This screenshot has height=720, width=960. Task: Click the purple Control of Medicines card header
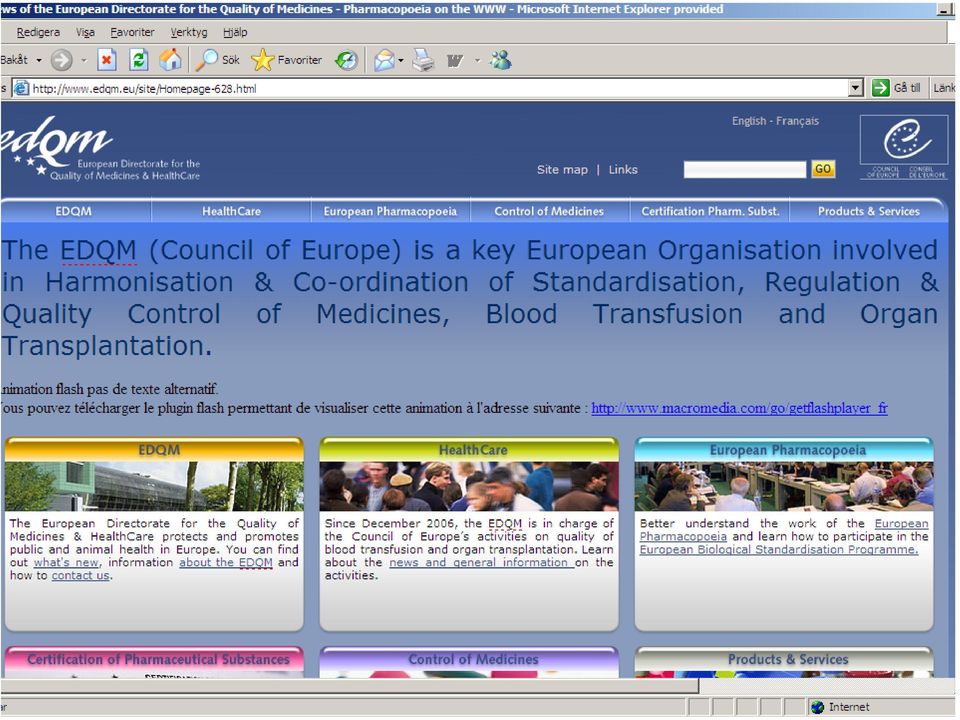[x=469, y=659]
